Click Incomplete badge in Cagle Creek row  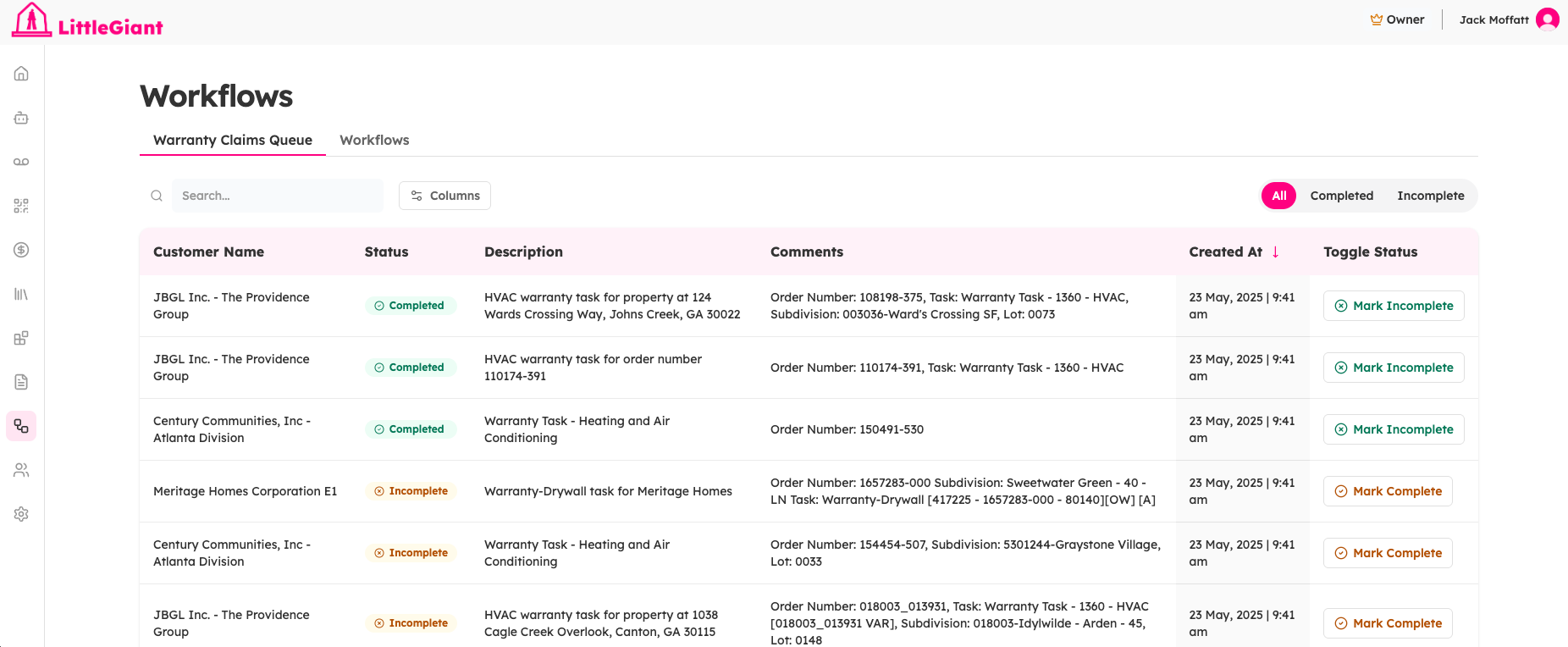tap(411, 623)
